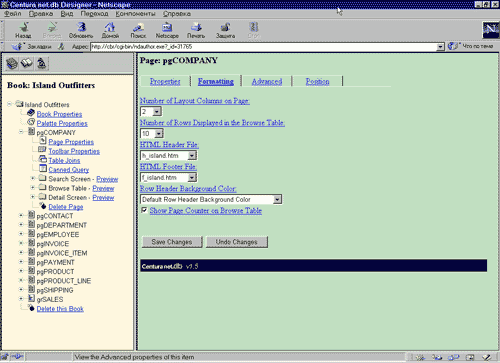Click the Palette Properties tree icon
Image resolution: width=500 pixels, height=363 pixels.
pos(31,122)
